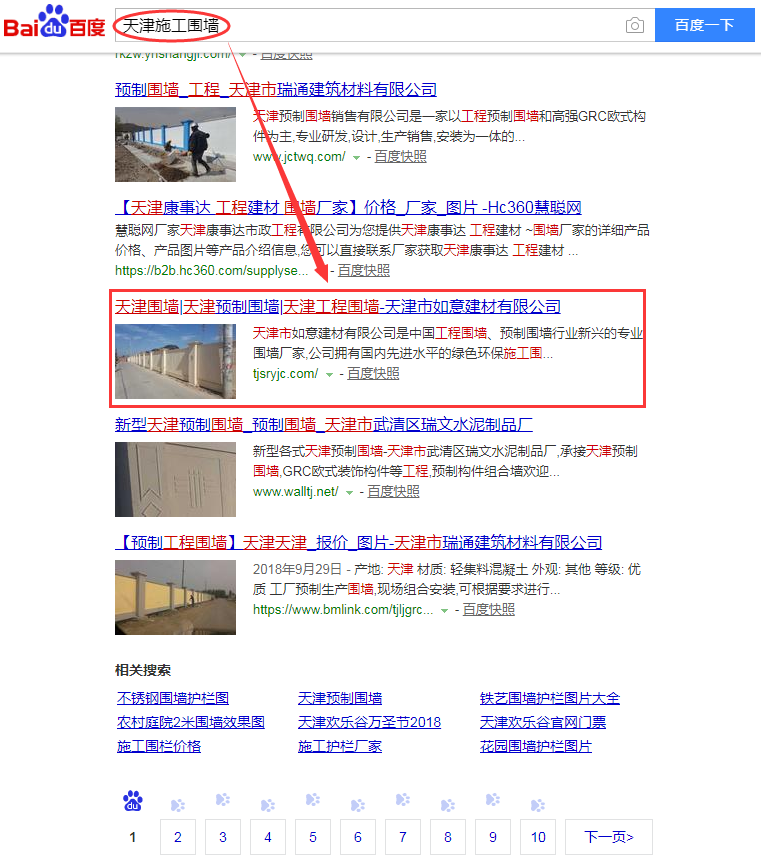Click the https://b2b.hc360.com/supplyse... URL
Screen dimensions: 761x864
212,271
